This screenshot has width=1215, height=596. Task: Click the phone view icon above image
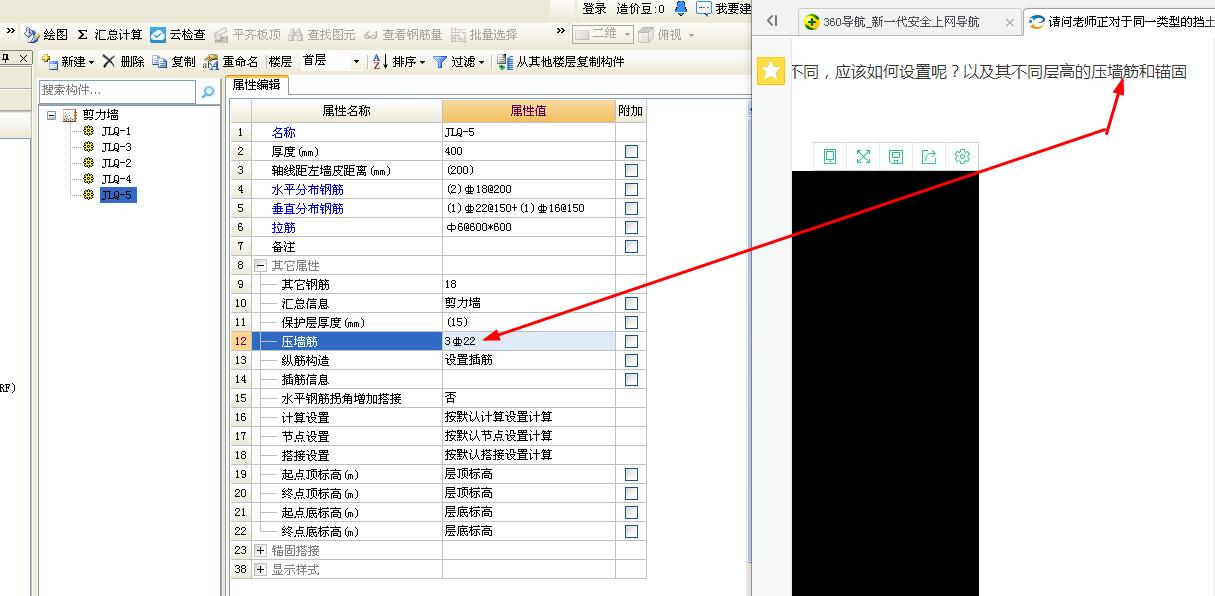830,156
